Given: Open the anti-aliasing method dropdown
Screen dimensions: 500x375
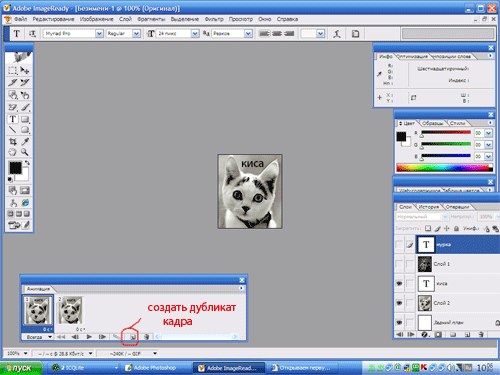Looking at the screenshot, I should (x=248, y=34).
